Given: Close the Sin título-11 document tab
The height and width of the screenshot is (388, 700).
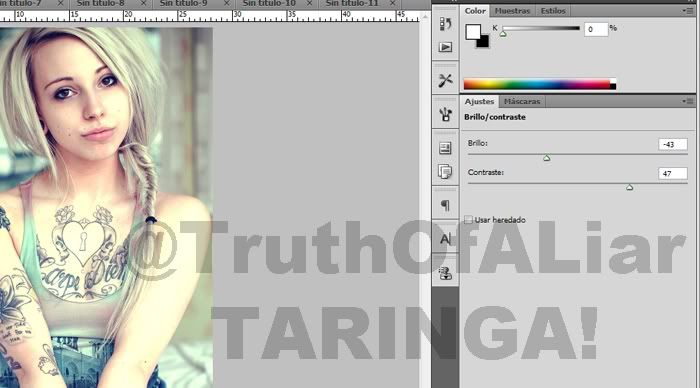Looking at the screenshot, I should pos(392,4).
